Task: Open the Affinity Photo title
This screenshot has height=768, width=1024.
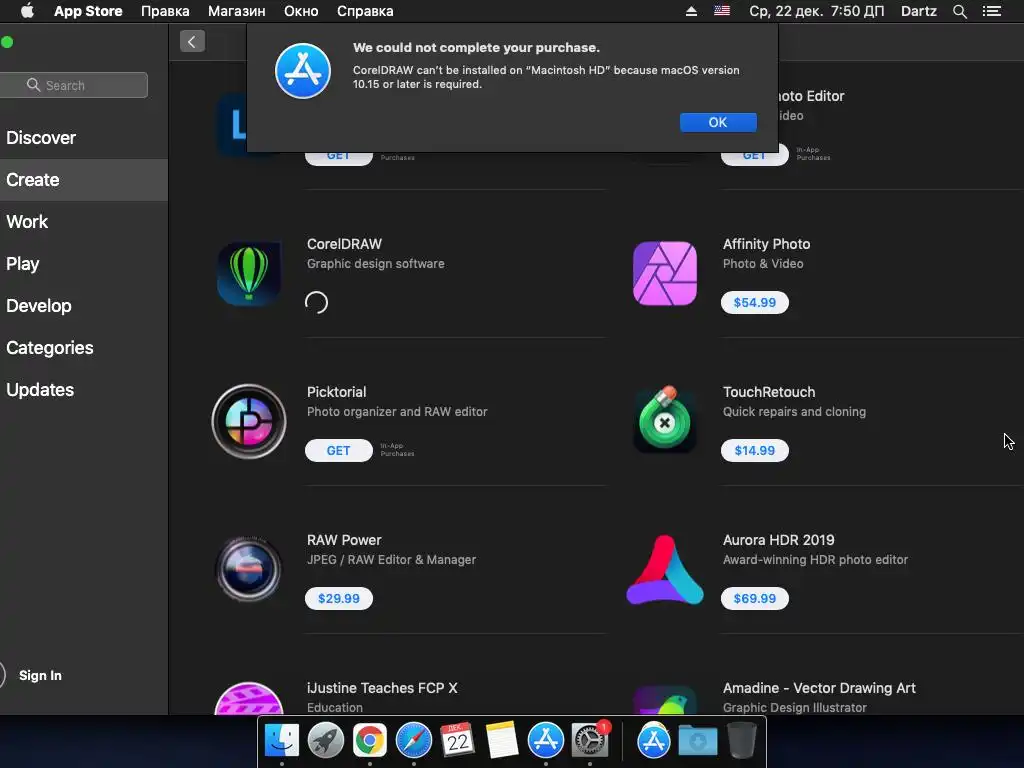Action: pos(766,244)
